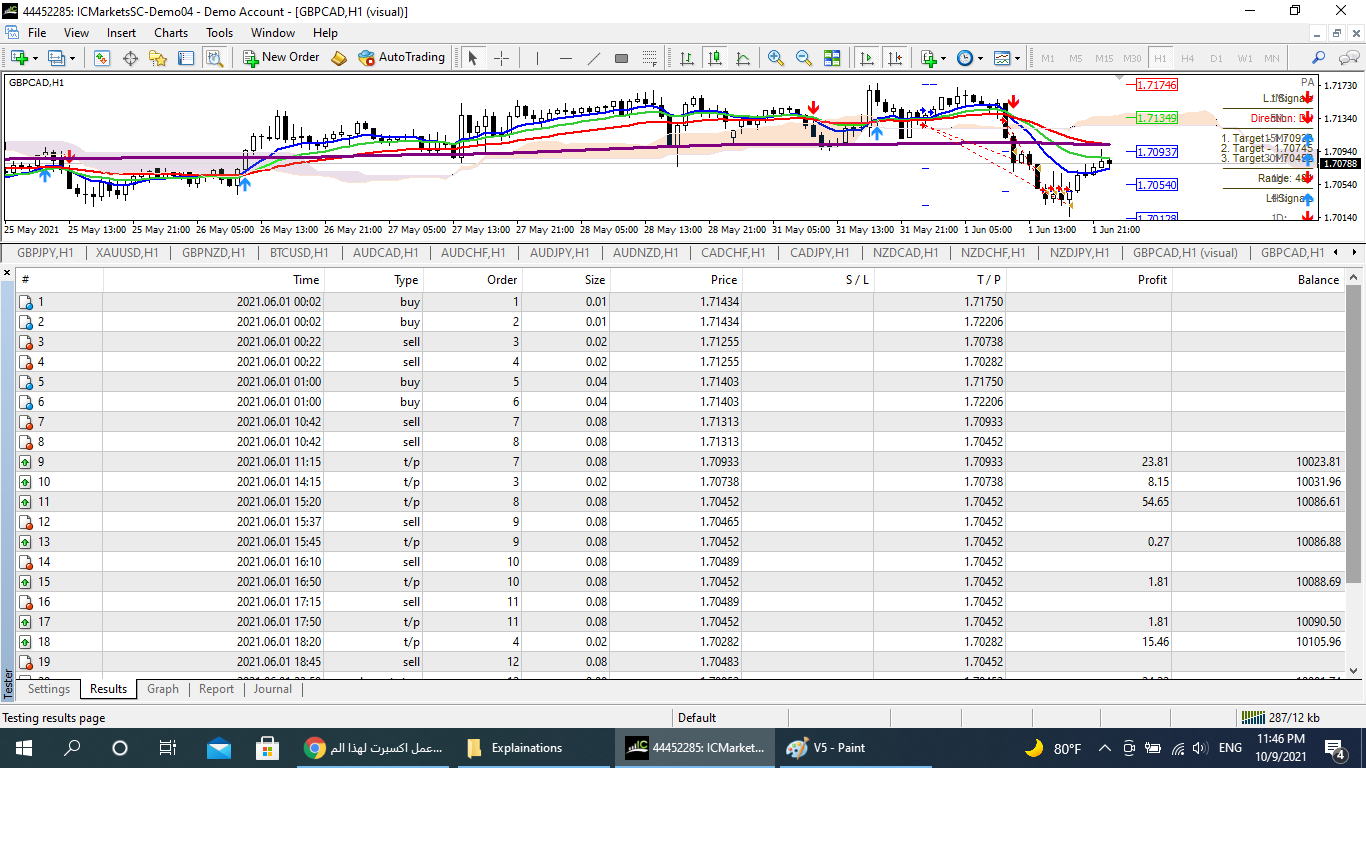Viewport: 1366px width, 842px height.
Task: Open Google Chrome from the taskbar
Action: (x=315, y=748)
